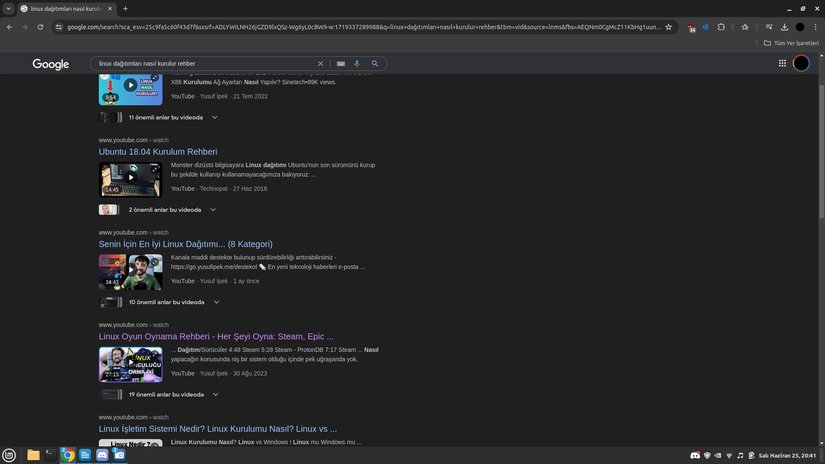This screenshot has width=825, height=464.
Task: Open the terminal from the panel
Action: 50,455
